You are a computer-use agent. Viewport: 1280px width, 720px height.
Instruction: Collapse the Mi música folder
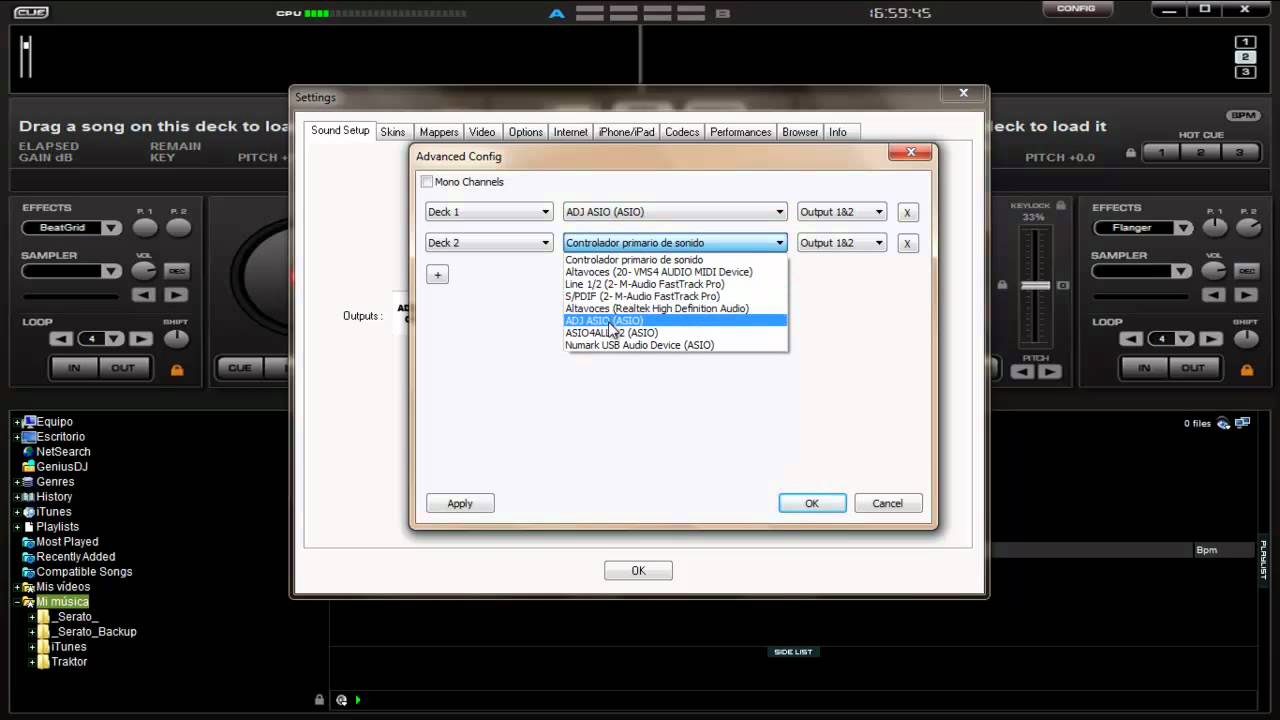point(17,602)
